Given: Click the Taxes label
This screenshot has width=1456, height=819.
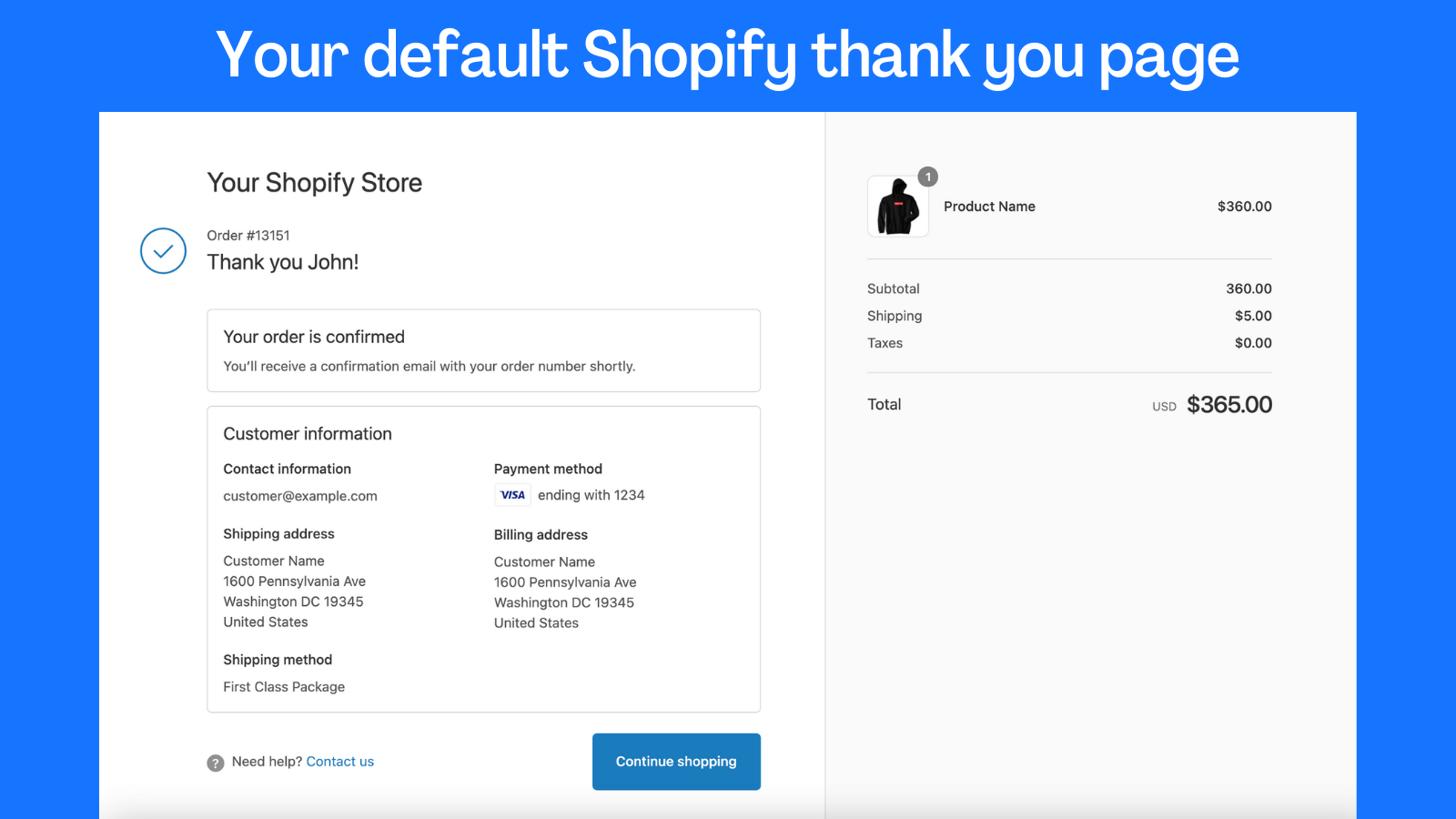Looking at the screenshot, I should pyautogui.click(x=885, y=343).
